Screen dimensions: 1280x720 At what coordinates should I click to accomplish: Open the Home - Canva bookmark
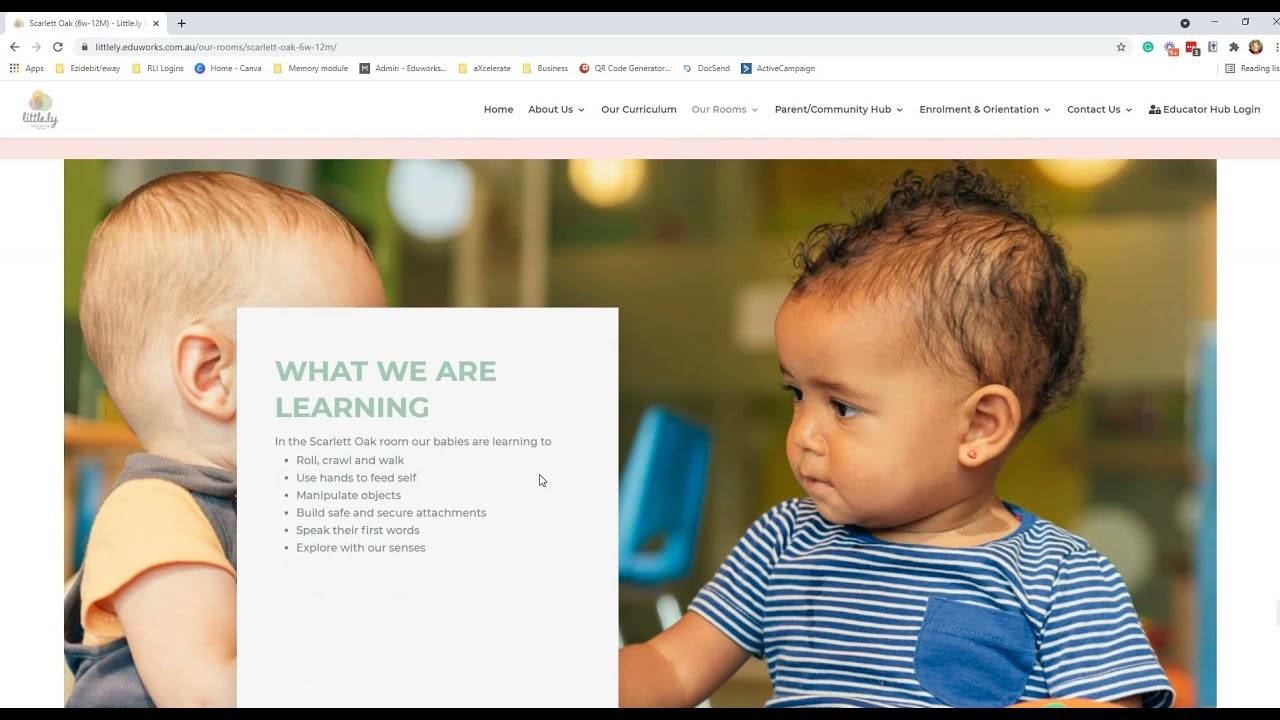(228, 68)
